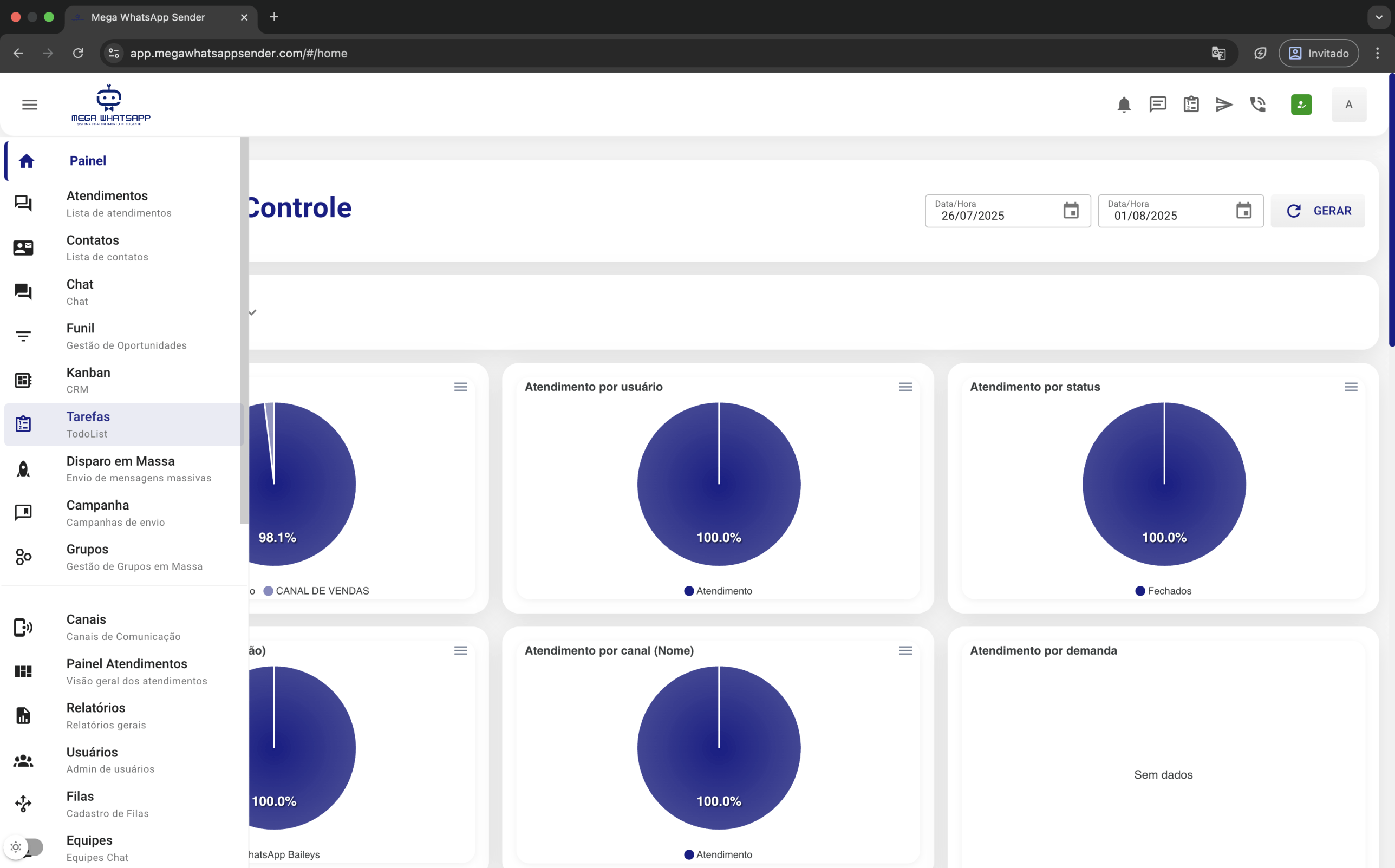
Task: Click the Relatórios chart file icon
Action: tap(23, 716)
